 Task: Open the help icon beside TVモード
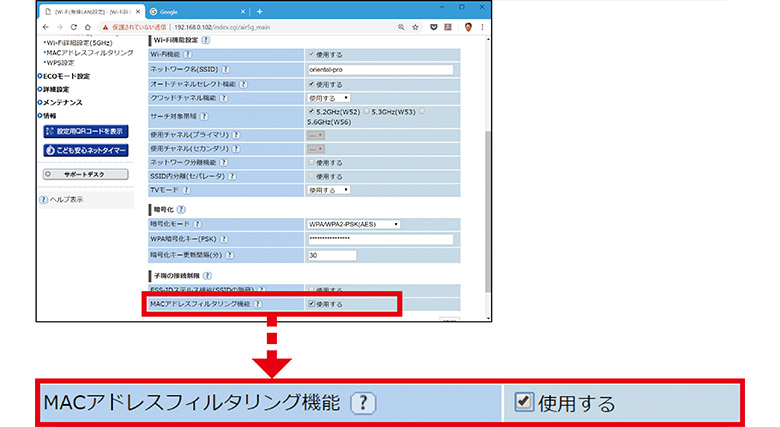click(x=185, y=189)
